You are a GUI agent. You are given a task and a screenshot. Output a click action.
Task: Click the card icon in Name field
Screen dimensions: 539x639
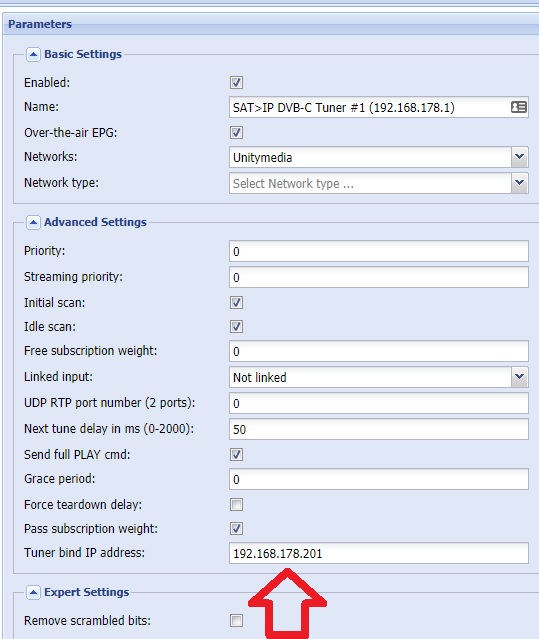[x=519, y=107]
